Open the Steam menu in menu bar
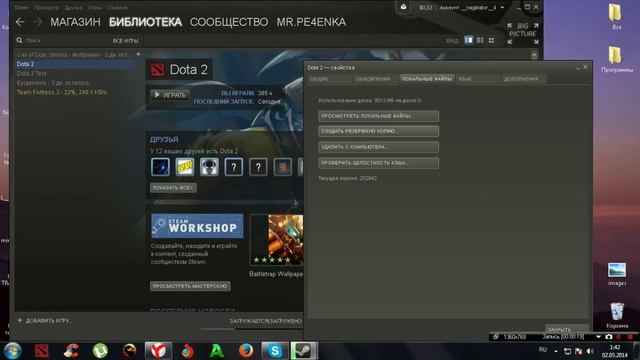The width and height of the screenshot is (640, 360). coord(21,7)
